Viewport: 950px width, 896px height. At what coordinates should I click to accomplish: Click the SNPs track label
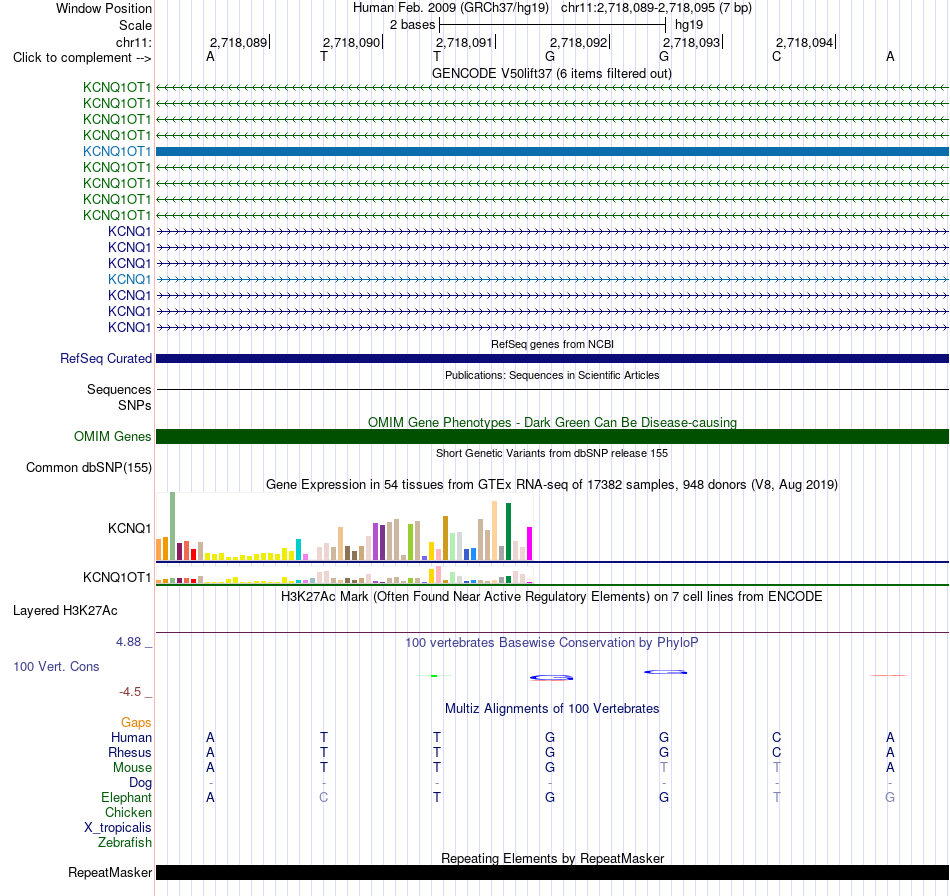(135, 405)
